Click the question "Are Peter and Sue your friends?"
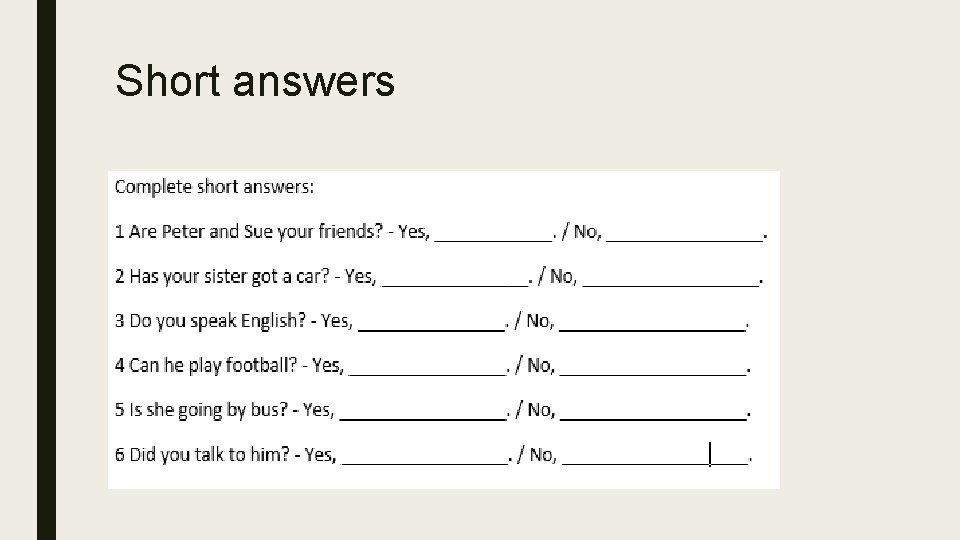The width and height of the screenshot is (960, 540). [x=255, y=232]
